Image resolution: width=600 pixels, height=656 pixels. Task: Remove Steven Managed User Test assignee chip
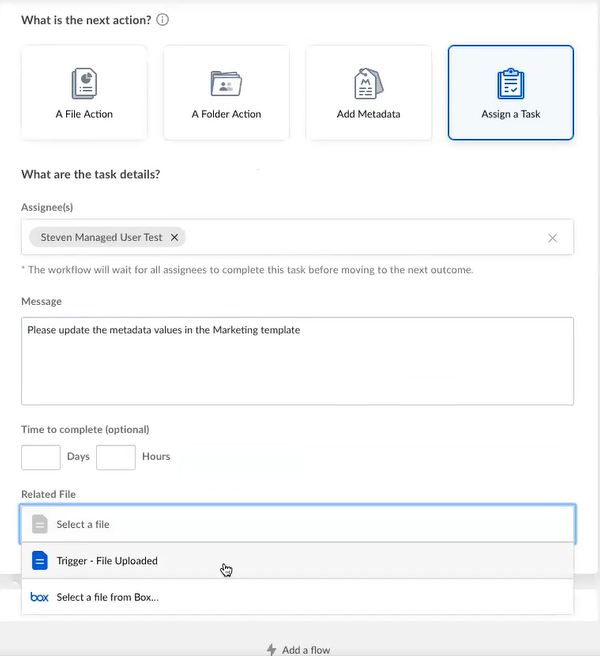174,237
